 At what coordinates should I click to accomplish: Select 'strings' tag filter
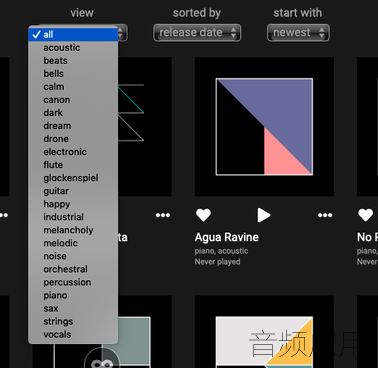(x=73, y=321)
